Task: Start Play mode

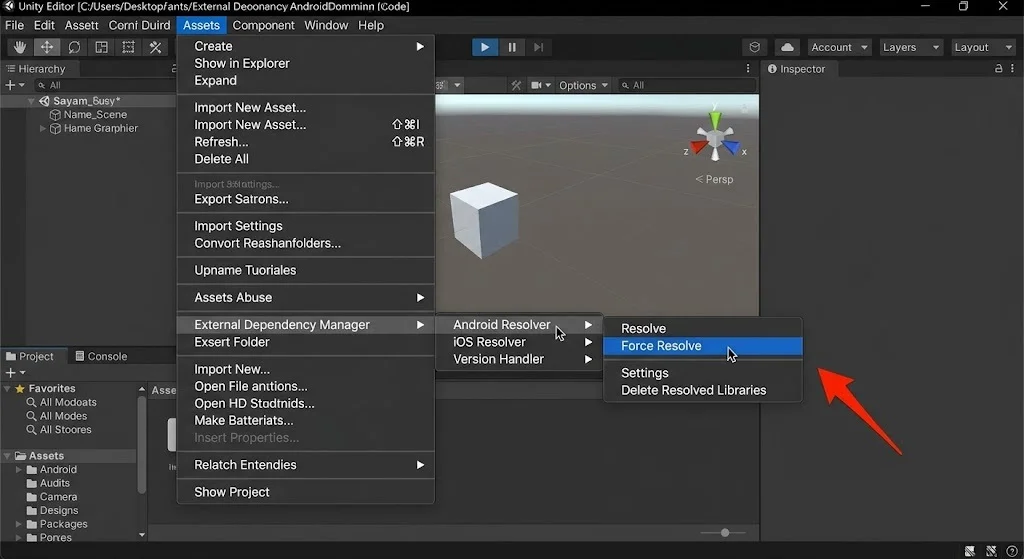Action: pos(485,47)
